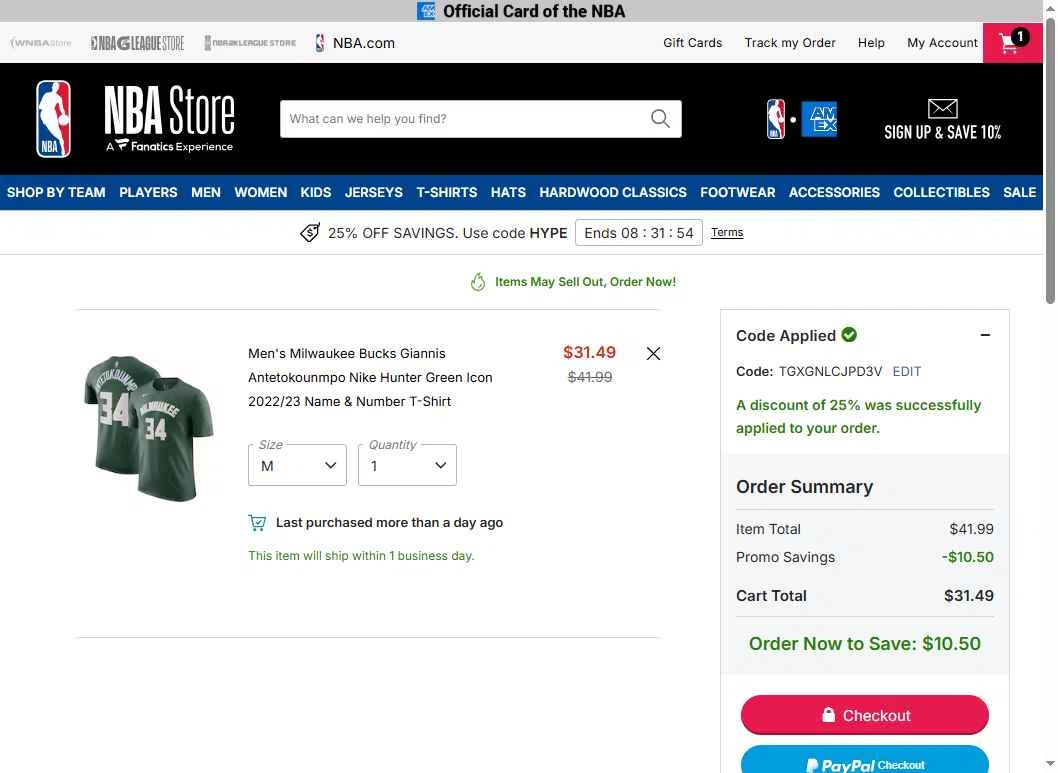The image size is (1058, 773).
Task: Open the NBA G League Store logo
Action: pos(137,43)
